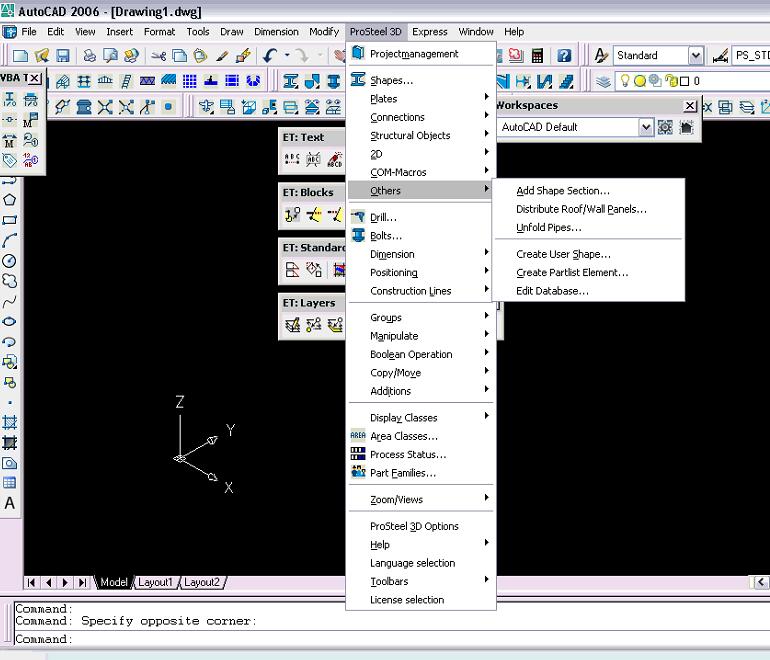Click first icon in ET: Text toolbar
Image resolution: width=770 pixels, height=660 pixels.
tap(292, 159)
